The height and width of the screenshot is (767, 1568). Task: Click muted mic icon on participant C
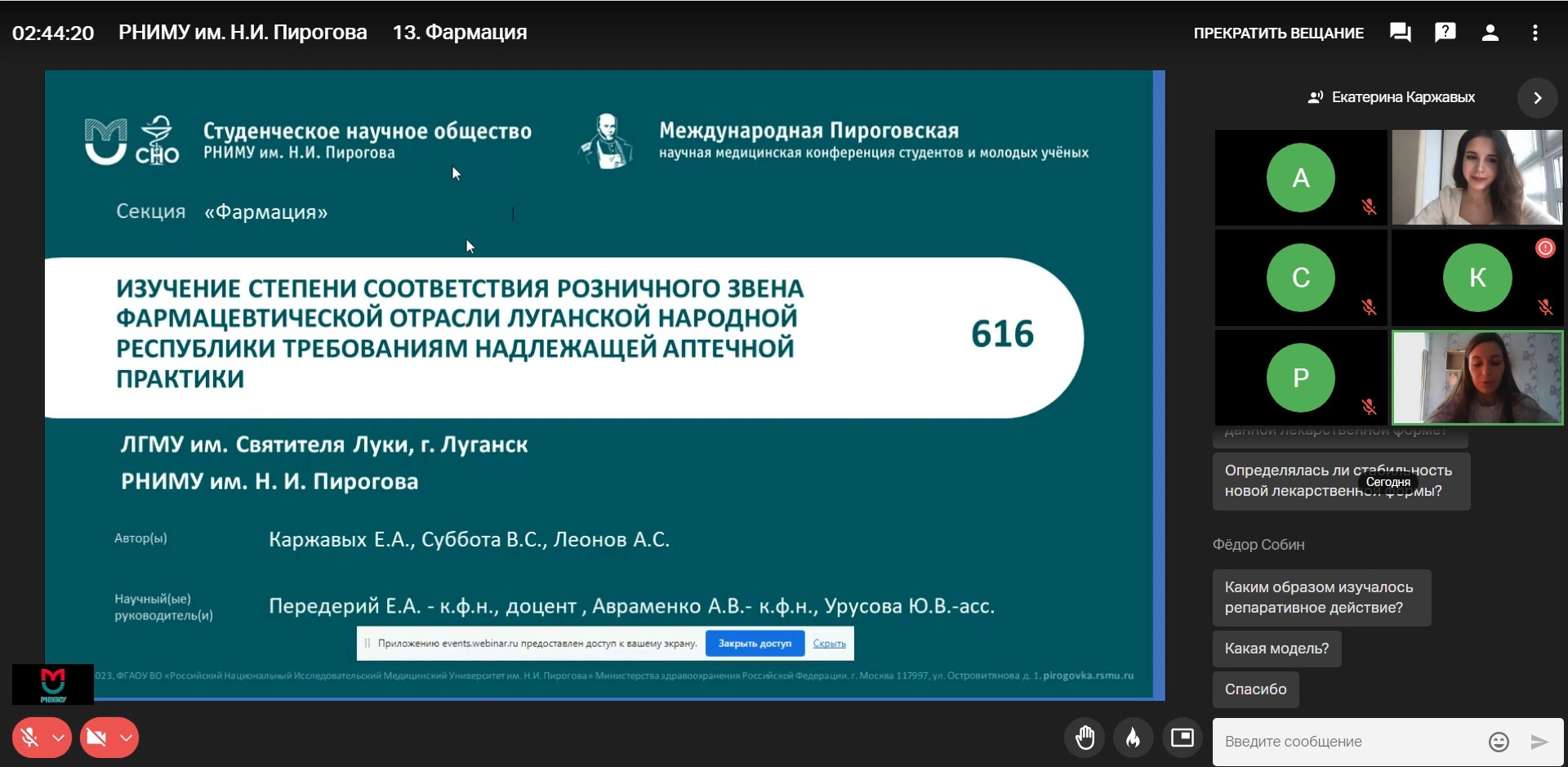(x=1370, y=308)
